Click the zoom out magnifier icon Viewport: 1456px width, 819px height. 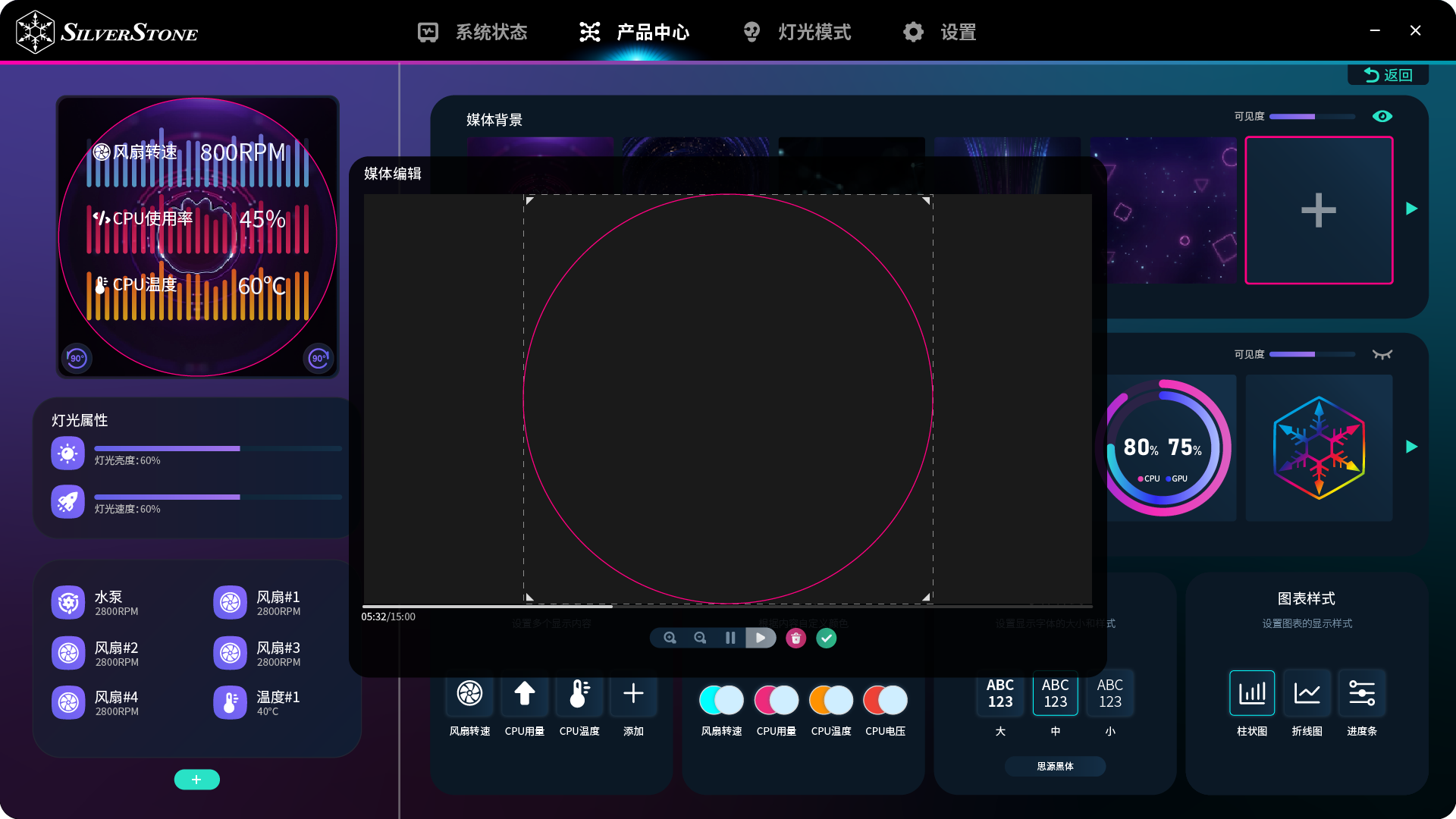point(700,638)
